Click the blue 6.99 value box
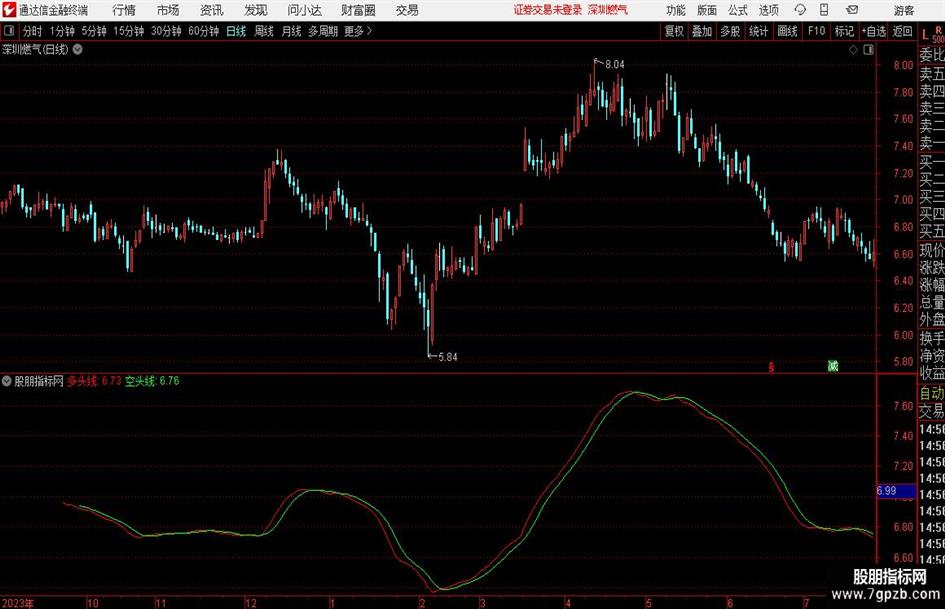 896,491
